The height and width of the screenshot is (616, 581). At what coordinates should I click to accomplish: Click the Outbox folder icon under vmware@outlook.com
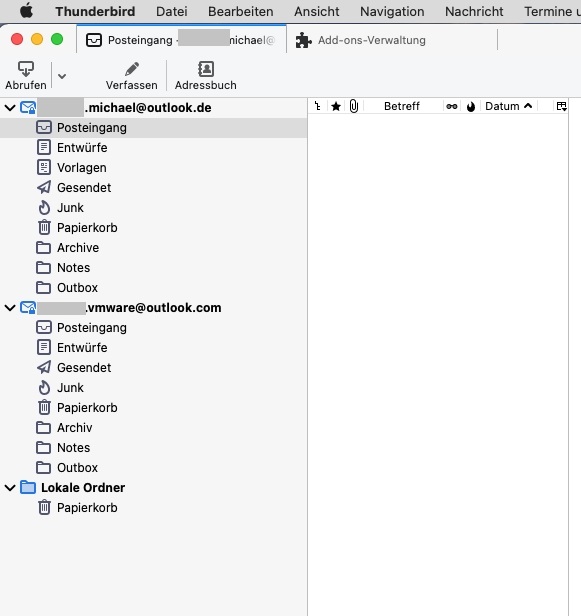(43, 468)
